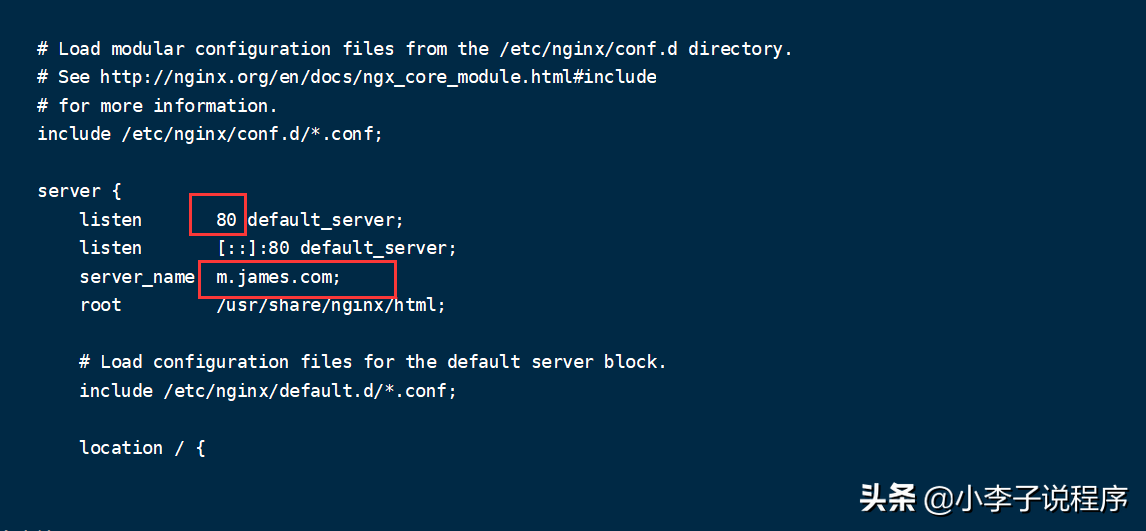Click the include /etc/nginx/default.d/*.conf line
The height and width of the screenshot is (531, 1146).
(268, 391)
